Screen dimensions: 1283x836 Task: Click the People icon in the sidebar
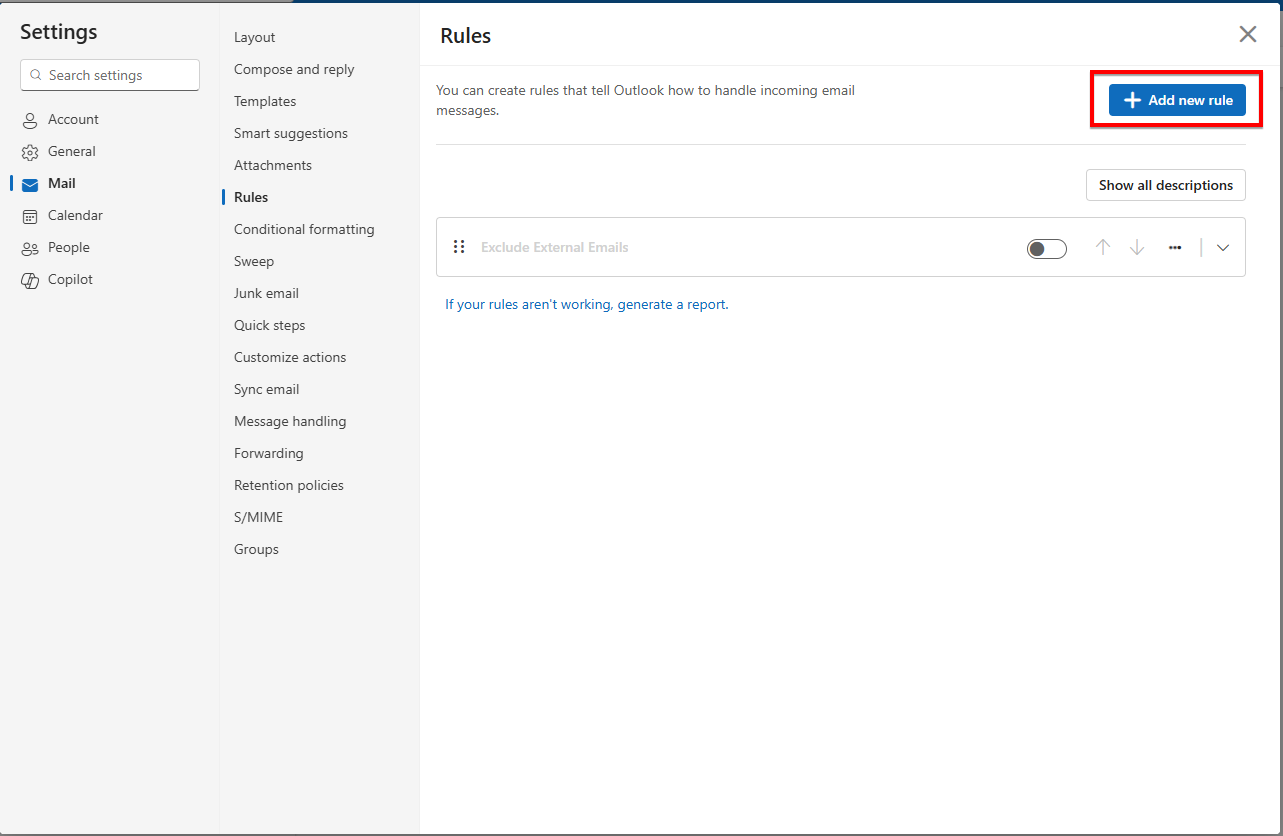point(30,248)
